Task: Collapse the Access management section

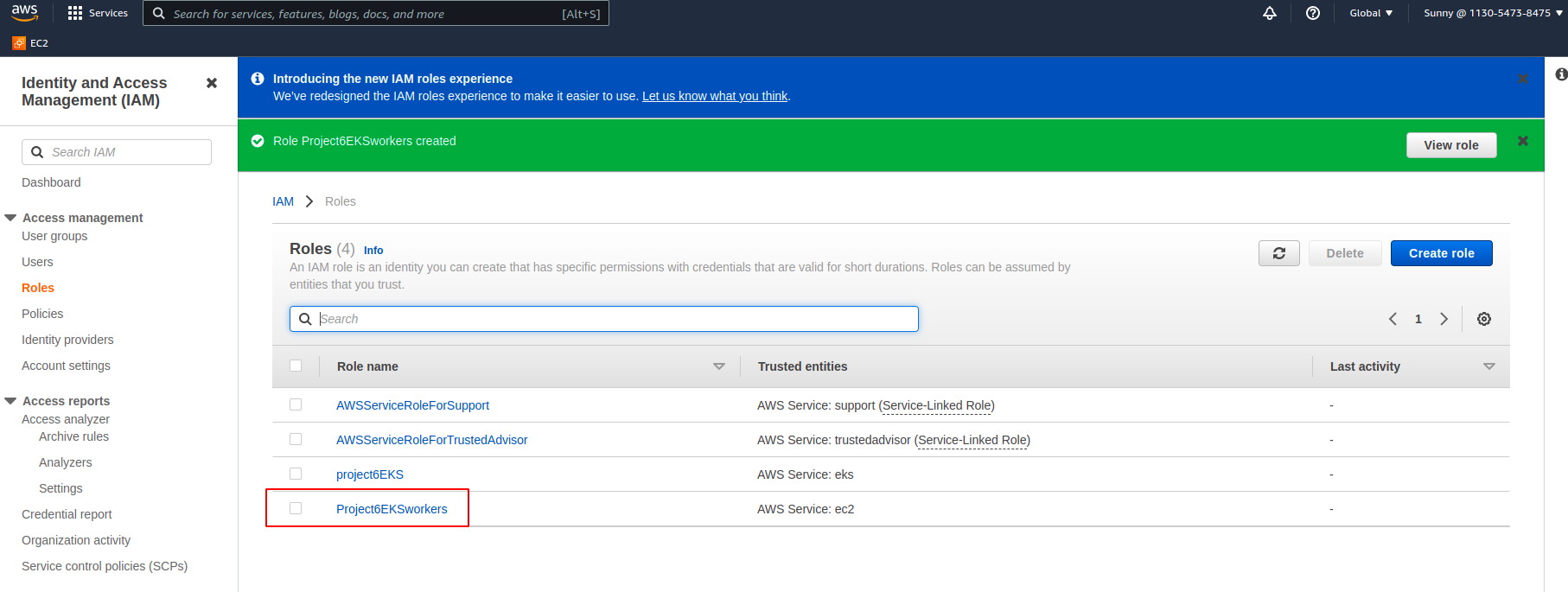Action: [x=10, y=218]
